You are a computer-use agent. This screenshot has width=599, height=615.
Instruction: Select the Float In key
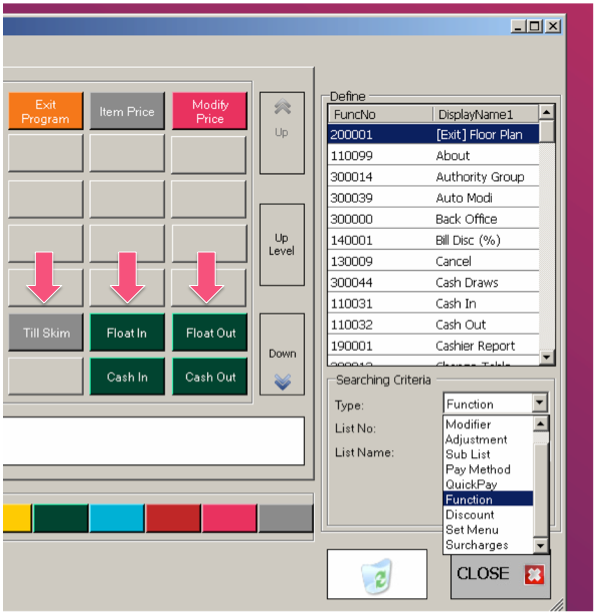coord(127,333)
